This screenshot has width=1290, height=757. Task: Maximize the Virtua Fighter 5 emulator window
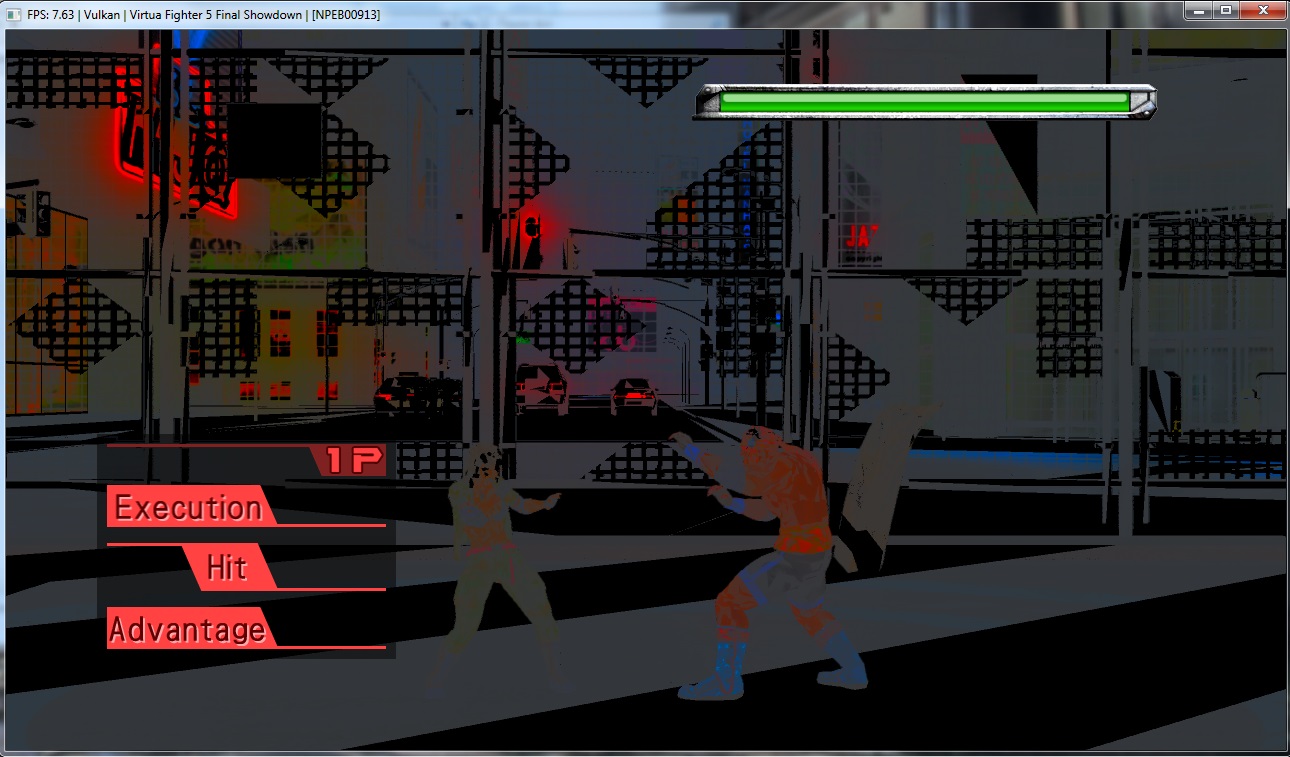point(1225,10)
